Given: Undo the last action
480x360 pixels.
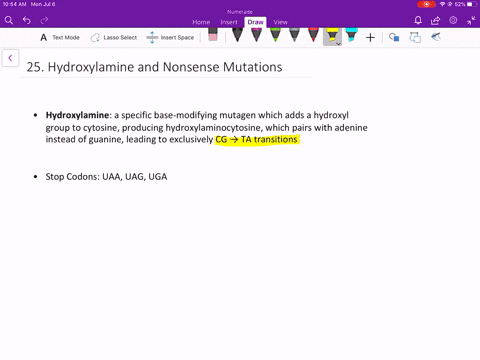Looking at the screenshot, I should pos(27,21).
